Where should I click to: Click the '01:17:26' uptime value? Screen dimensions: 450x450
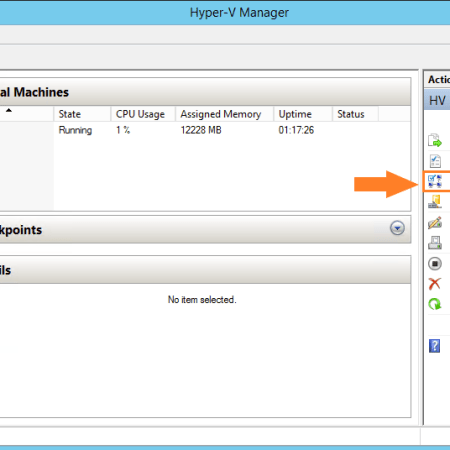(296, 130)
